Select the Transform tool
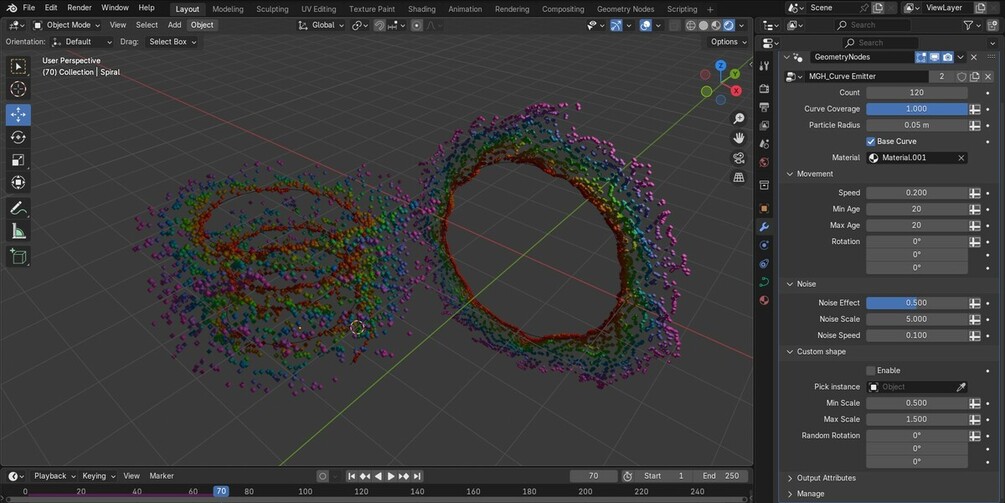The height and width of the screenshot is (503, 1005). coord(18,183)
